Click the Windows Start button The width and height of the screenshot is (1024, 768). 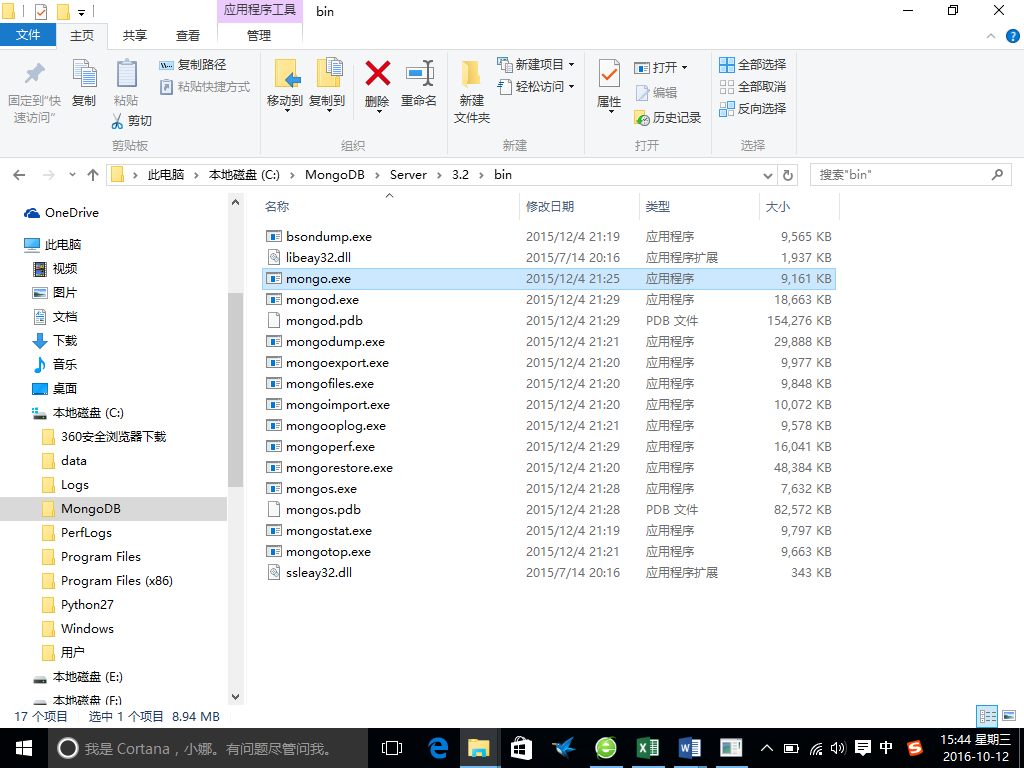24,748
